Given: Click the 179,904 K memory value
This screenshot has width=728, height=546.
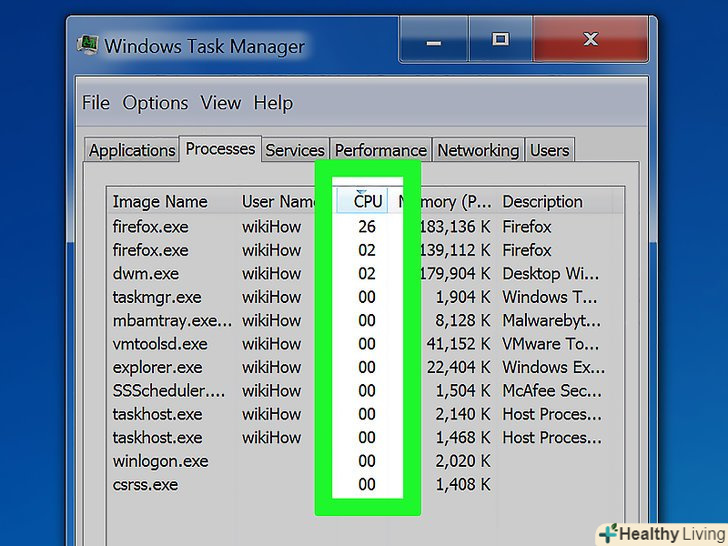Looking at the screenshot, I should (x=455, y=273).
